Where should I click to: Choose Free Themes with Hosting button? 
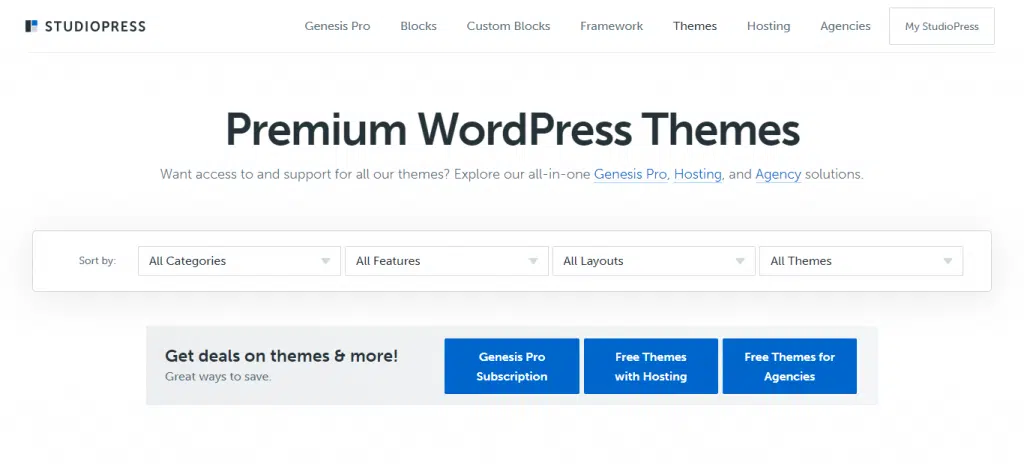pyautogui.click(x=650, y=366)
